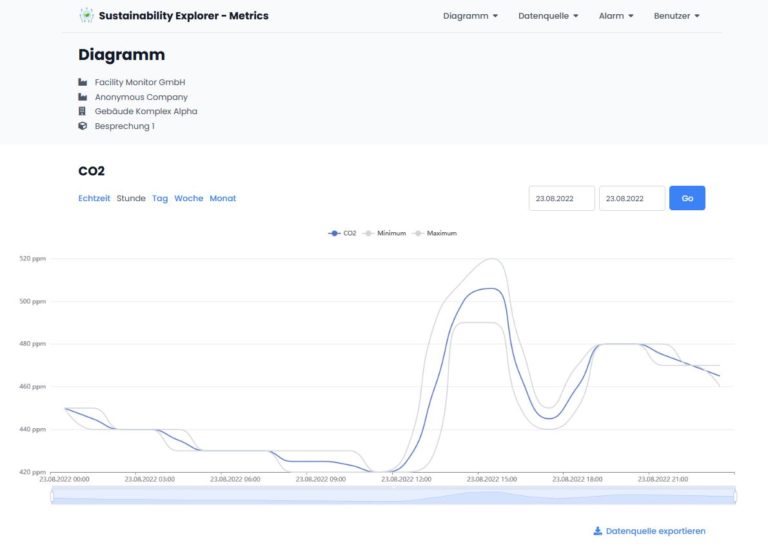Toggle the Maximum series in legend
The height and width of the screenshot is (552, 768).
[x=435, y=233]
